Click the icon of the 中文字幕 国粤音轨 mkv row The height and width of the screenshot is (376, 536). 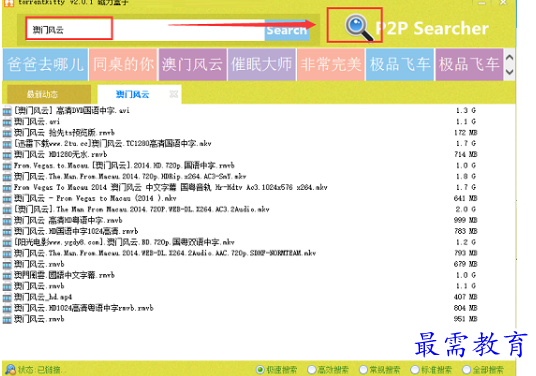pyautogui.click(x=7, y=188)
